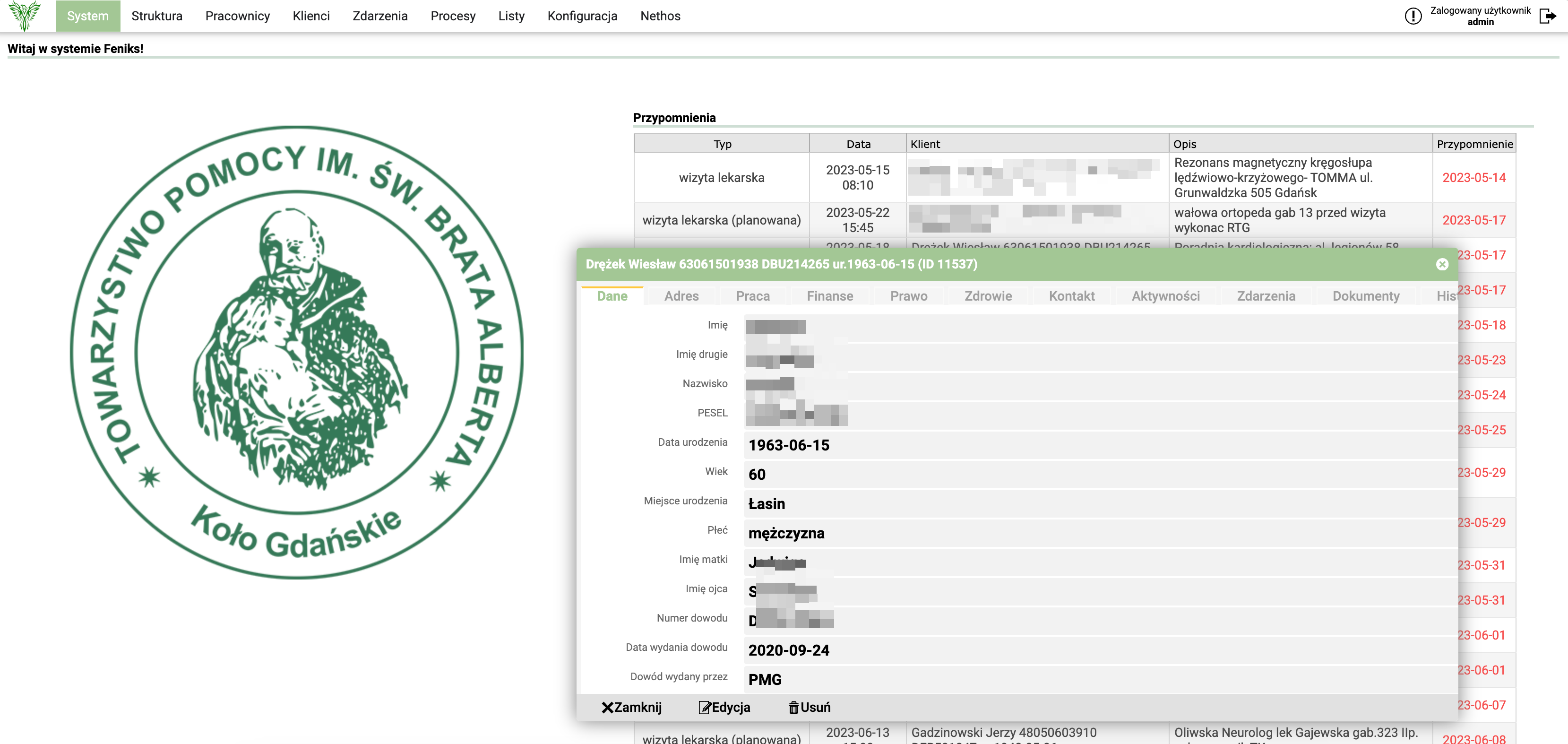Switch to the Kontakt tab

pos(1071,296)
